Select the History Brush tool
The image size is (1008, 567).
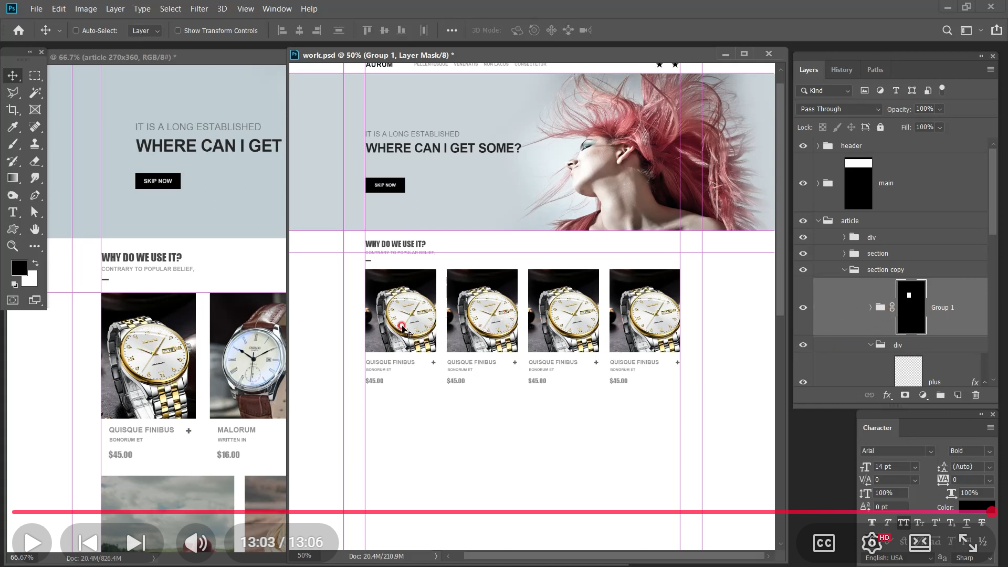(x=12, y=161)
